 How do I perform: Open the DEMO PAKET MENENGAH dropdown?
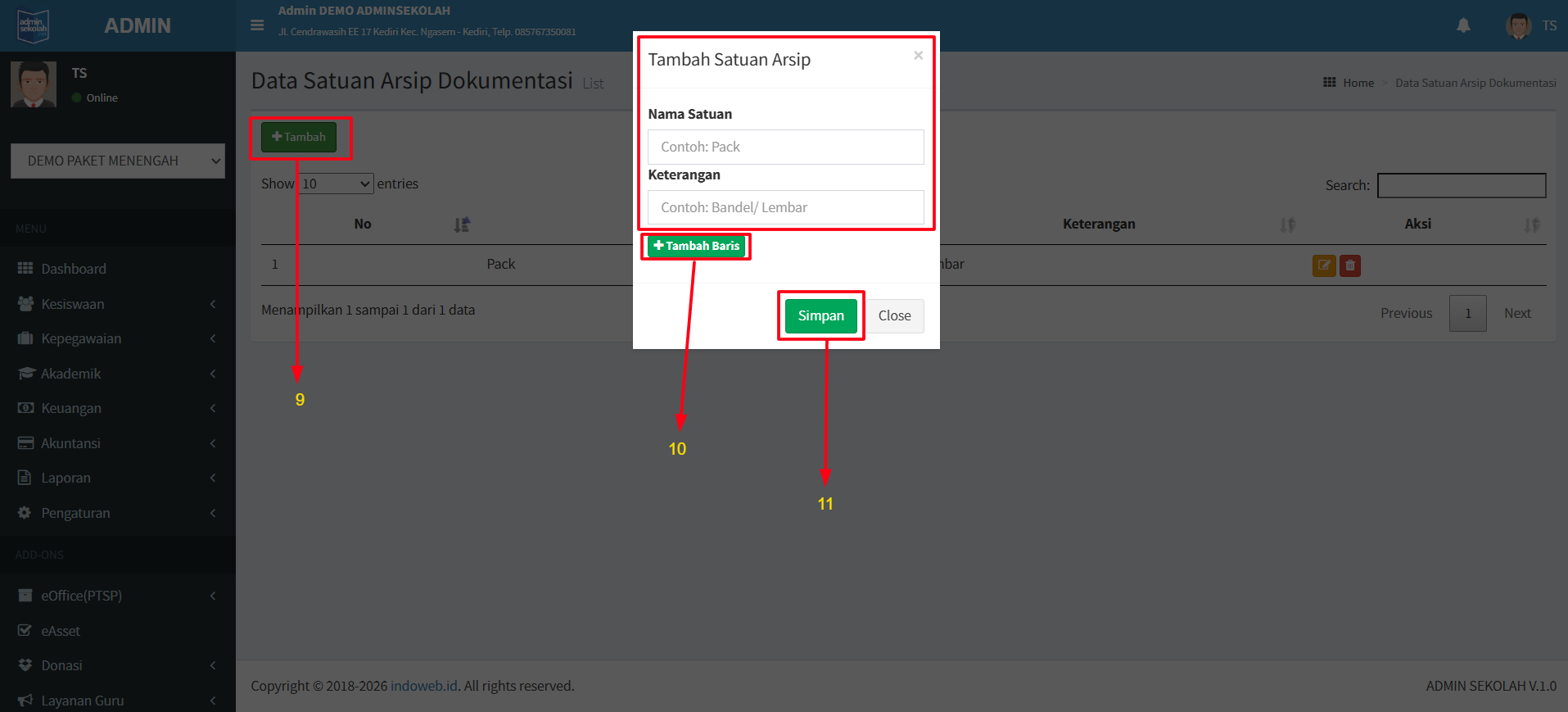click(118, 161)
